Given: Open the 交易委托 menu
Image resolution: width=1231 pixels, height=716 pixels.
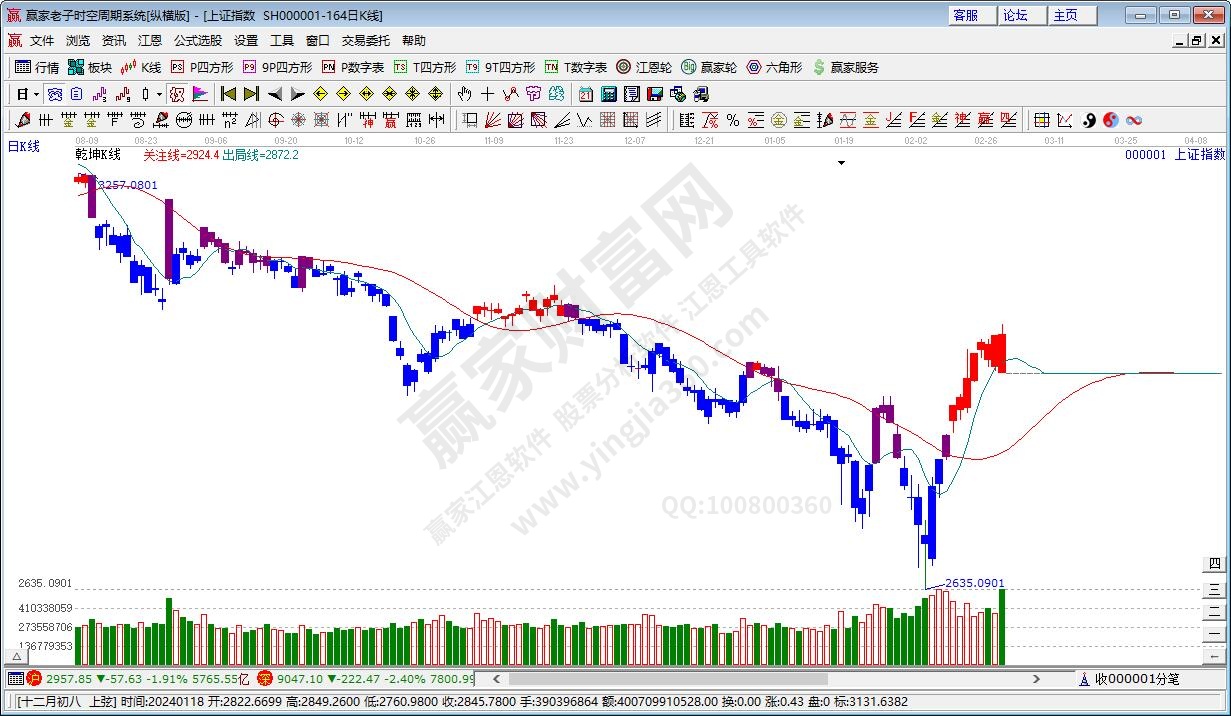Looking at the screenshot, I should point(365,41).
